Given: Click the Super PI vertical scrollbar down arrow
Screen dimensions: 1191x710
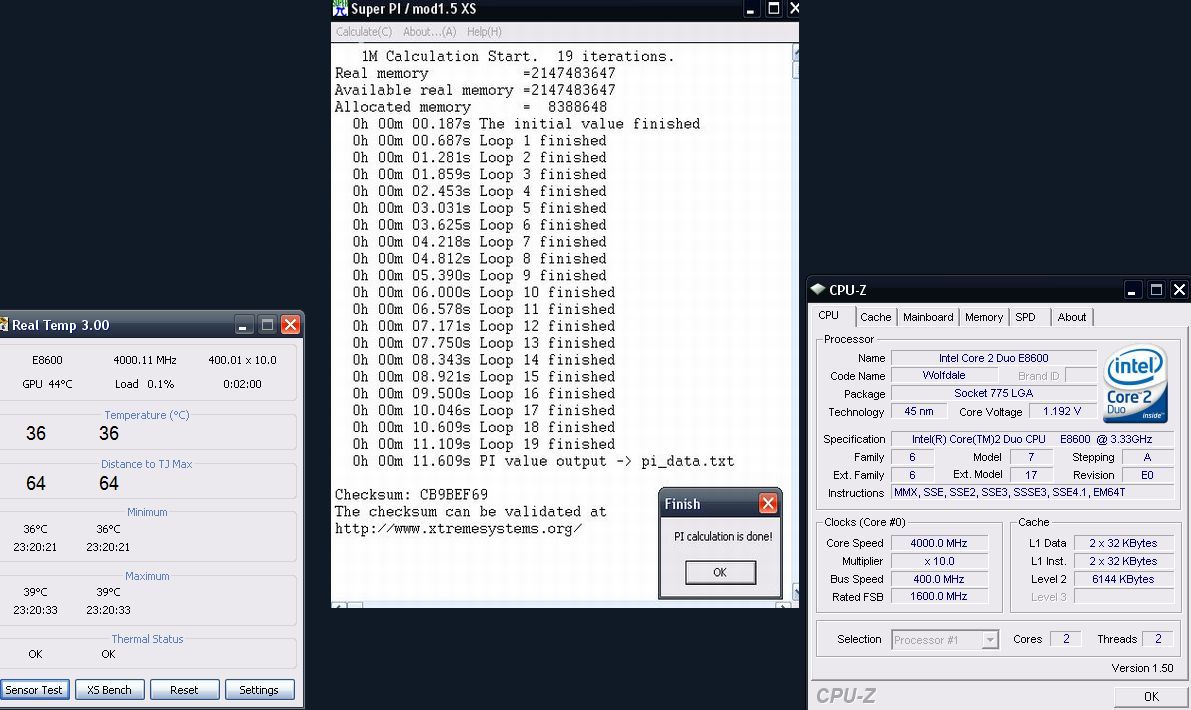Looking at the screenshot, I should (795, 593).
